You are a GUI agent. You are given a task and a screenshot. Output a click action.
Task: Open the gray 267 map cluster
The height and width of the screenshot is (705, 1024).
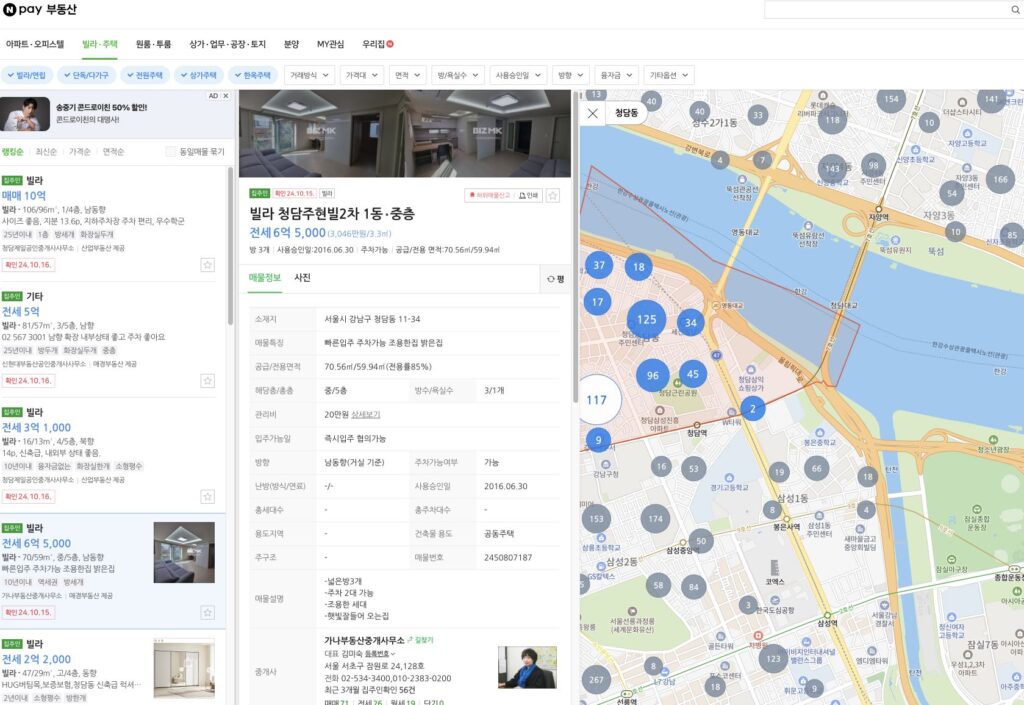tap(596, 680)
